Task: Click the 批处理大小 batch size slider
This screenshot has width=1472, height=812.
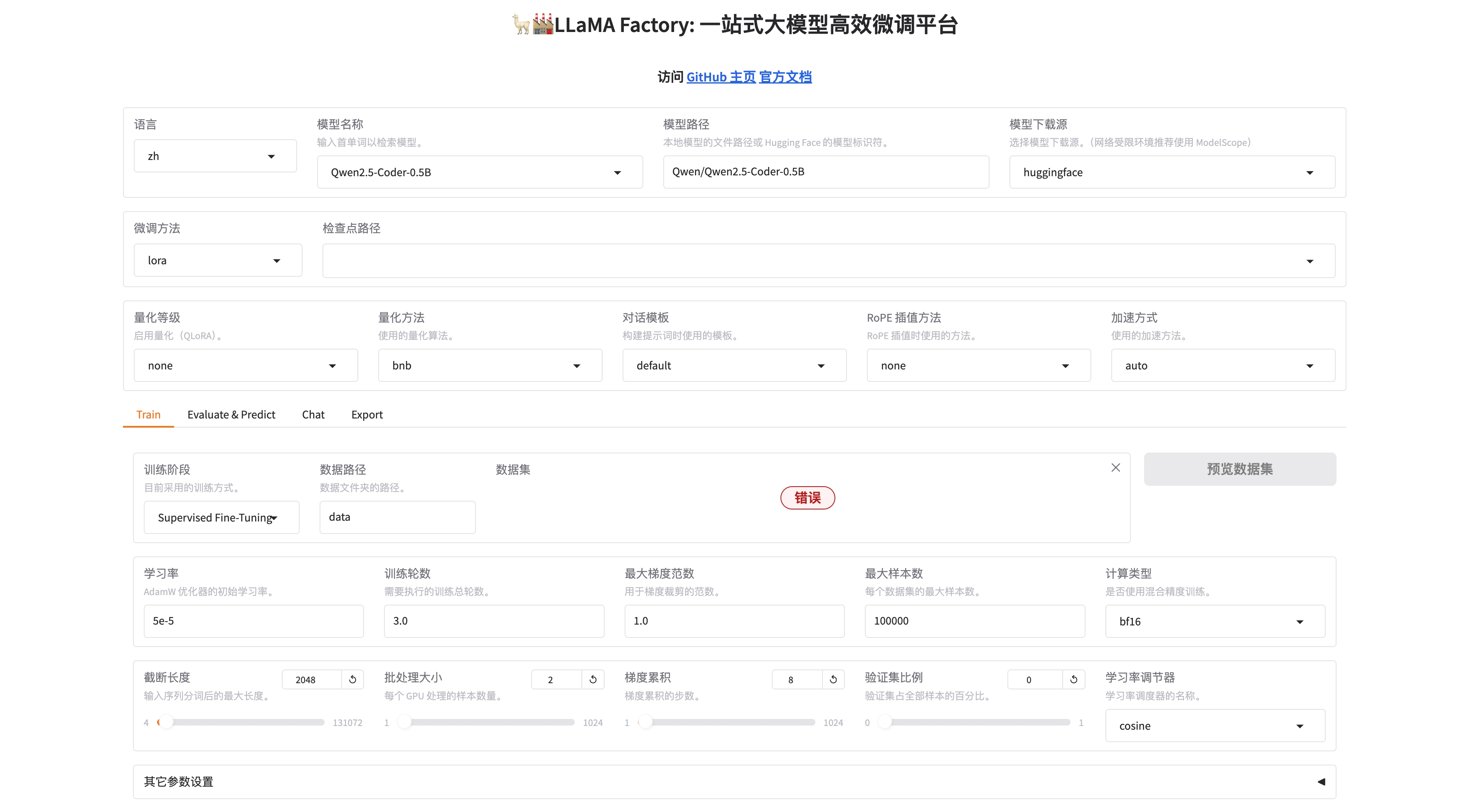Action: [x=489, y=722]
